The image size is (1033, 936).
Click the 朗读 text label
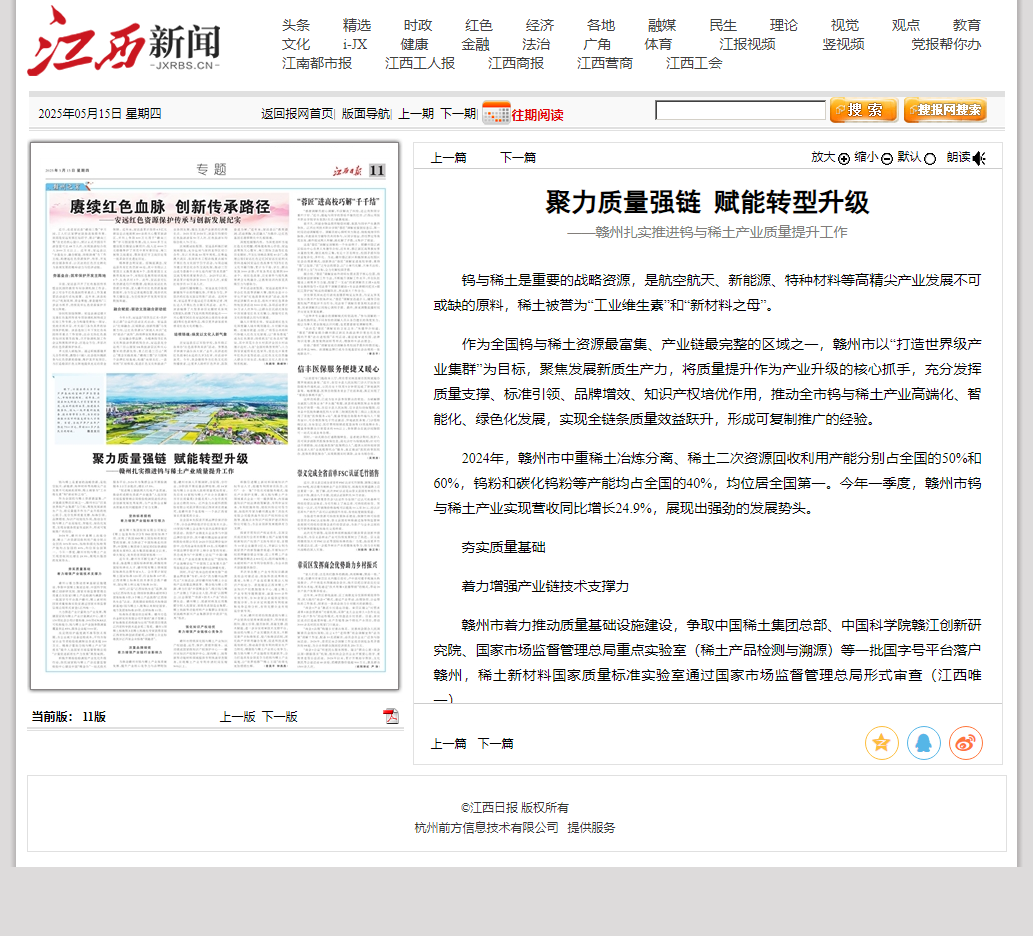[x=959, y=157]
